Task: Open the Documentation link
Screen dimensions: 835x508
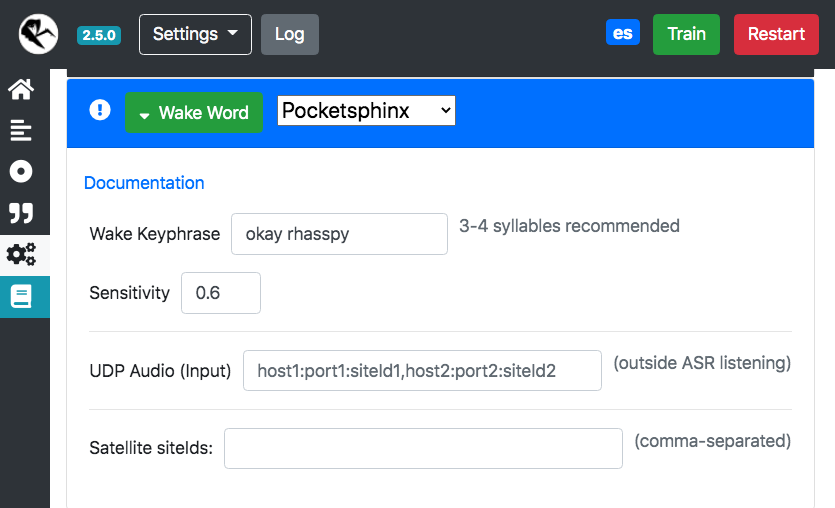Action: pyautogui.click(x=144, y=183)
